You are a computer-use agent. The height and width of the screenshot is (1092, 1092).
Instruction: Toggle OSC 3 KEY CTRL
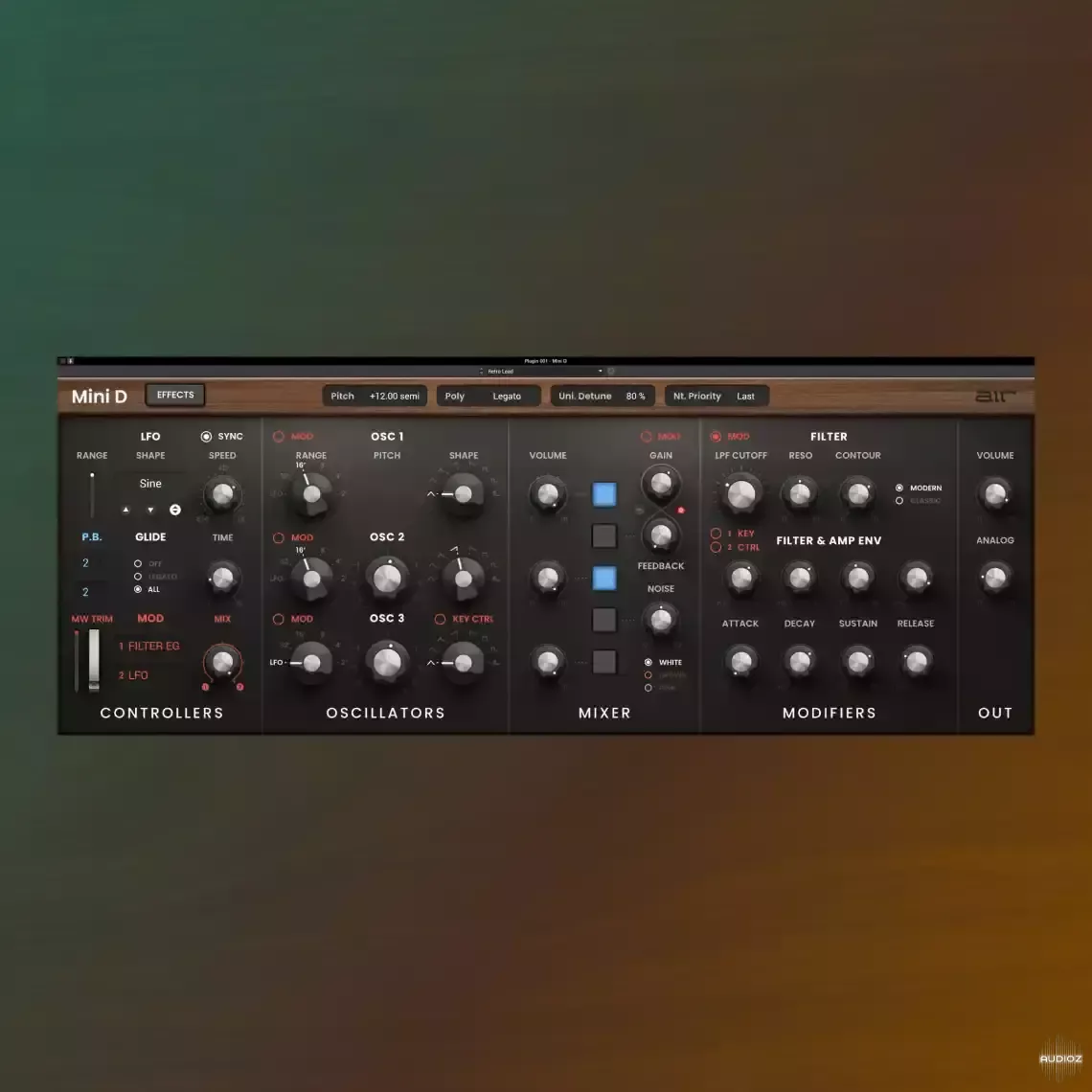pos(440,619)
